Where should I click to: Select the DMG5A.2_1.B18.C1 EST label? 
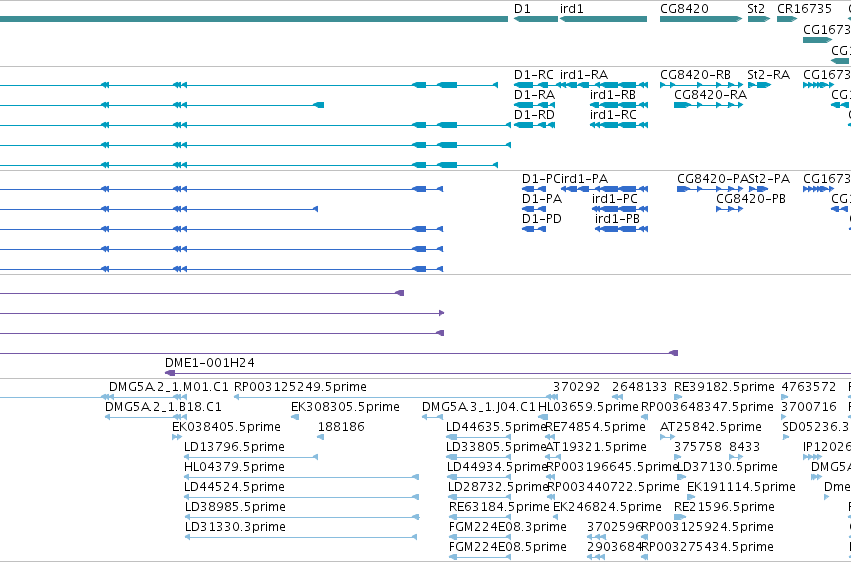click(x=163, y=407)
